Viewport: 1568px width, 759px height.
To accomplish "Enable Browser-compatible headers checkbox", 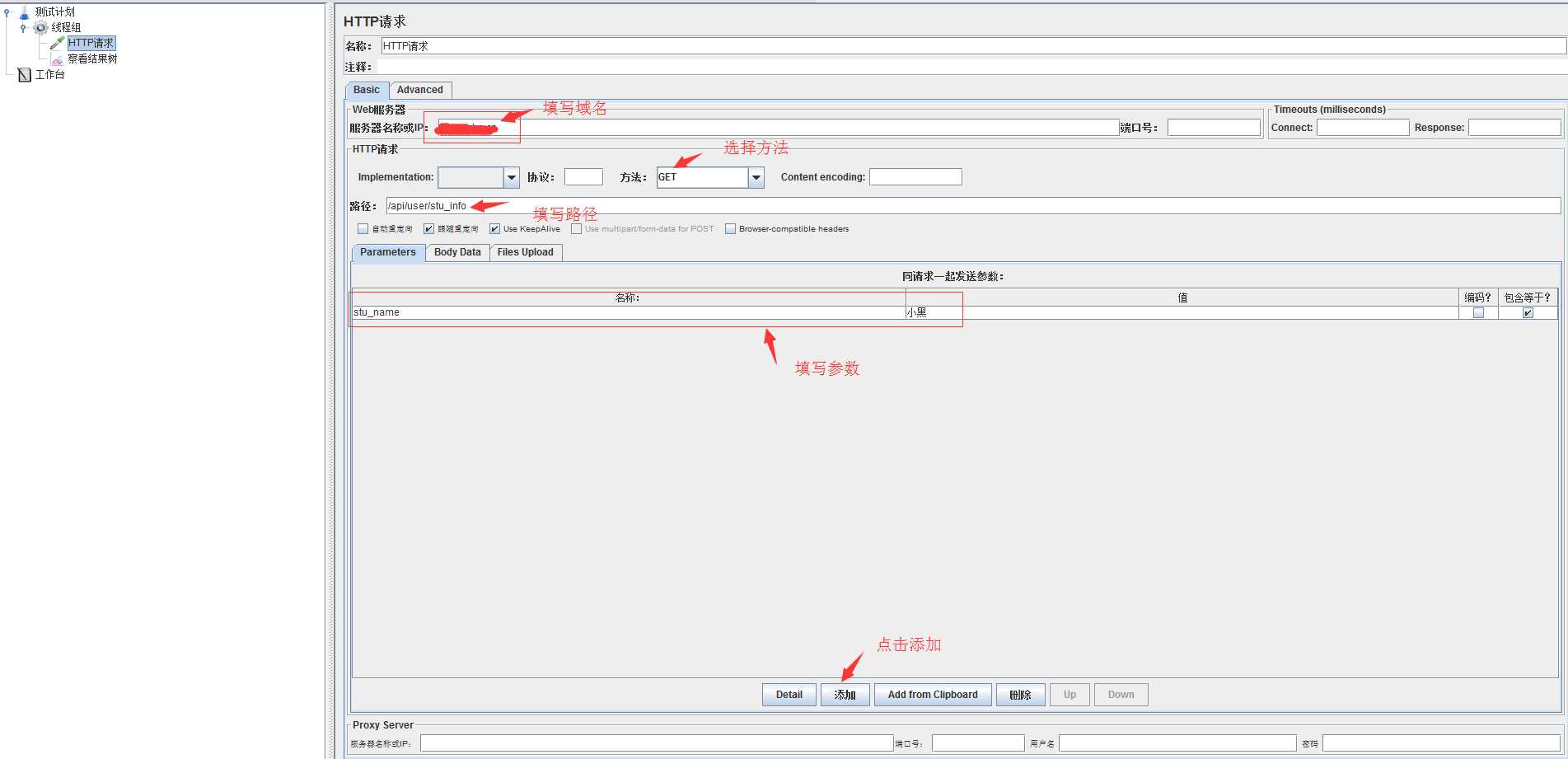I will point(730,229).
